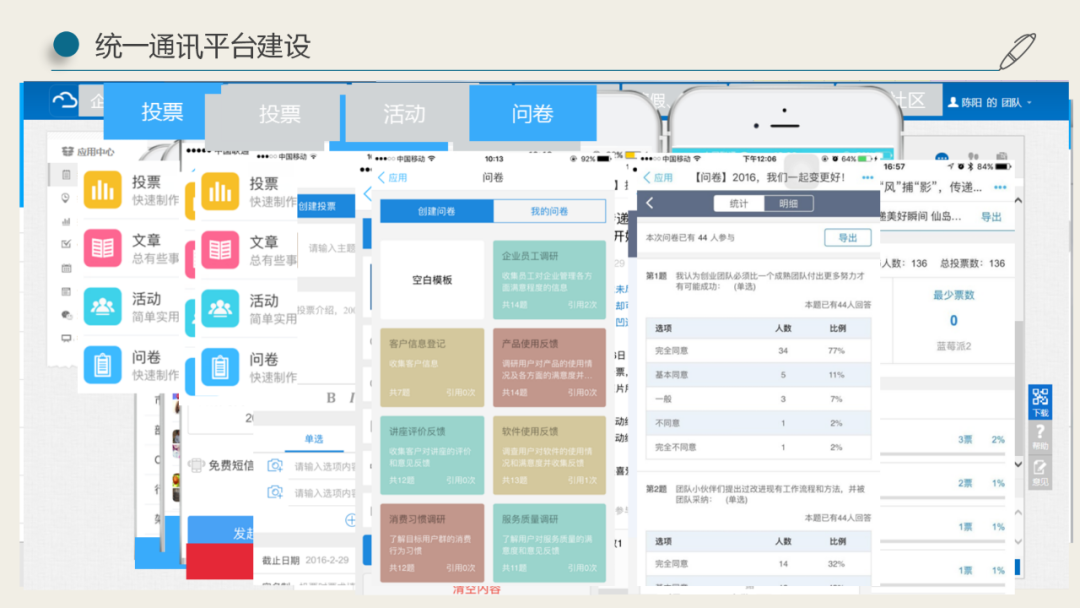Open the small bar chart icon in the 应用中心 sidebar
The height and width of the screenshot is (608, 1080).
coord(66,222)
